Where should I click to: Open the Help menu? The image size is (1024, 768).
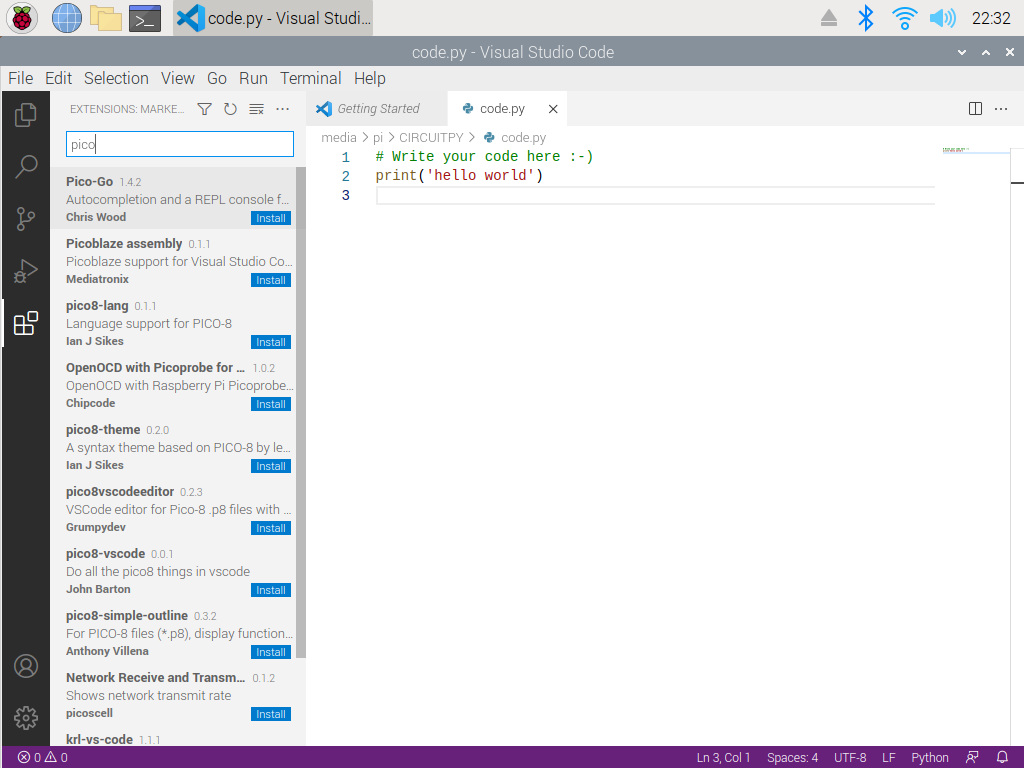[x=370, y=78]
